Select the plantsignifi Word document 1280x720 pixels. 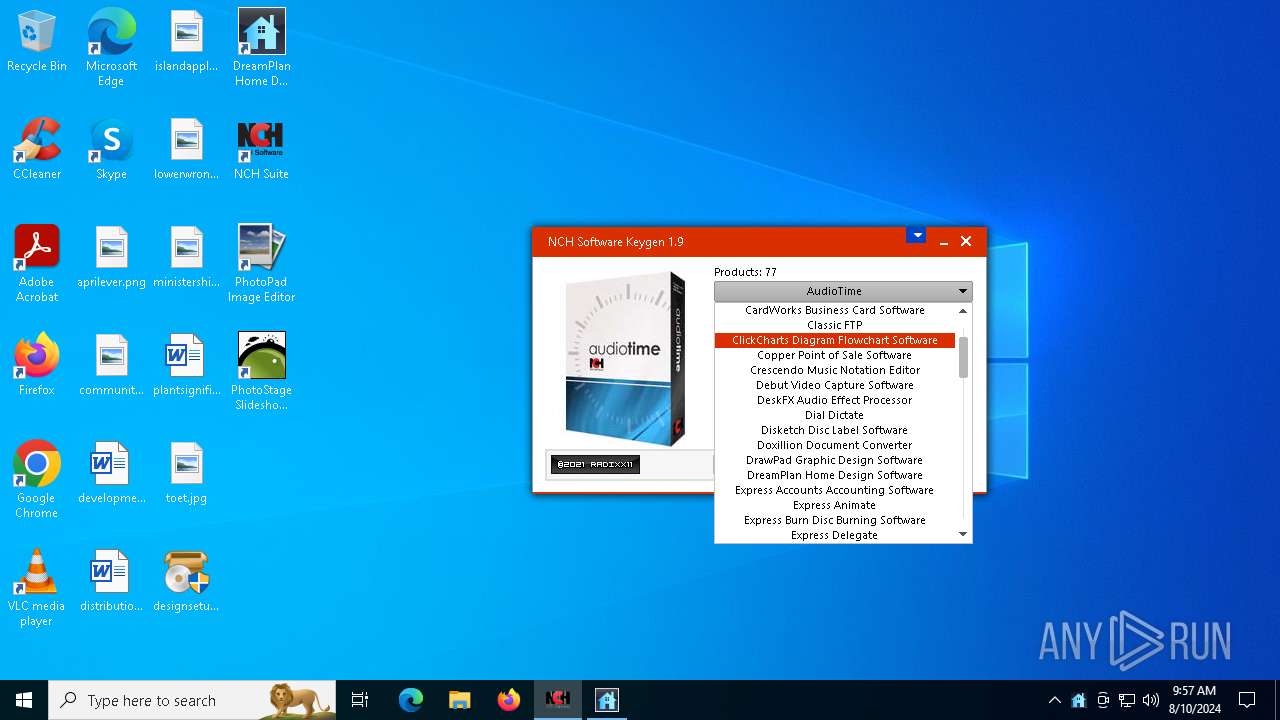click(x=186, y=366)
